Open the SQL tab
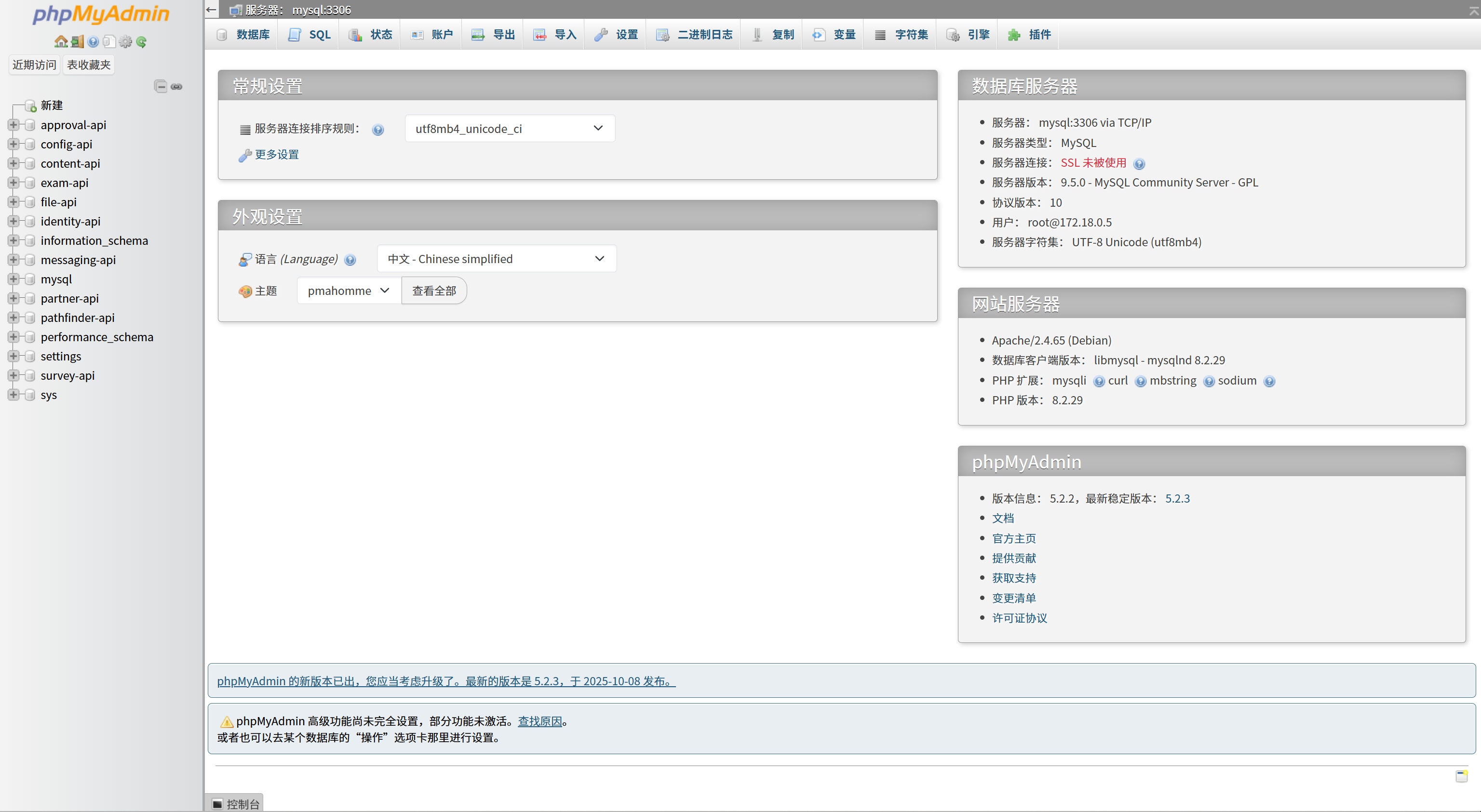The width and height of the screenshot is (1481, 812). (x=310, y=35)
